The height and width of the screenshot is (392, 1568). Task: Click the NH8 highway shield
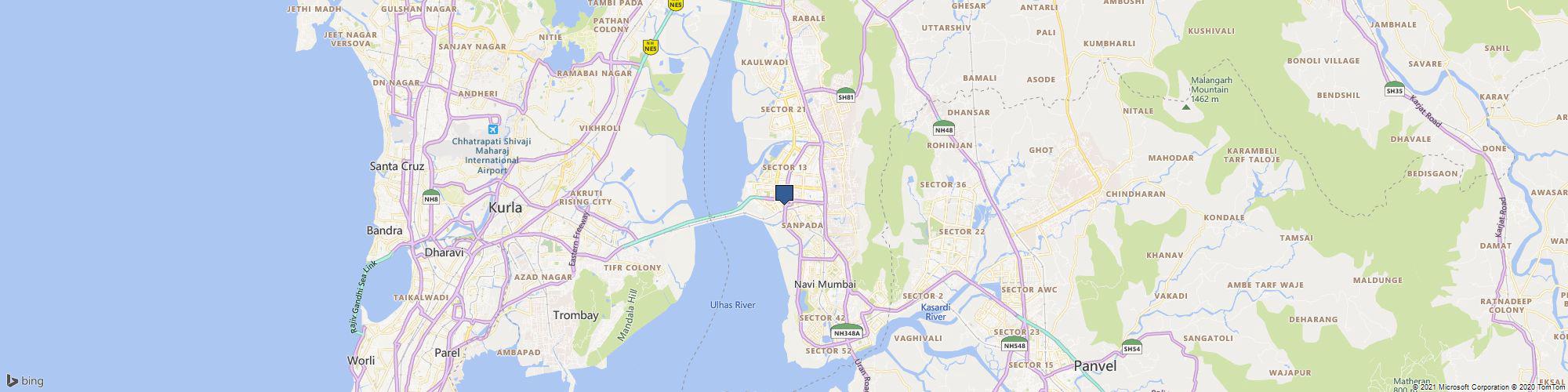(x=430, y=196)
